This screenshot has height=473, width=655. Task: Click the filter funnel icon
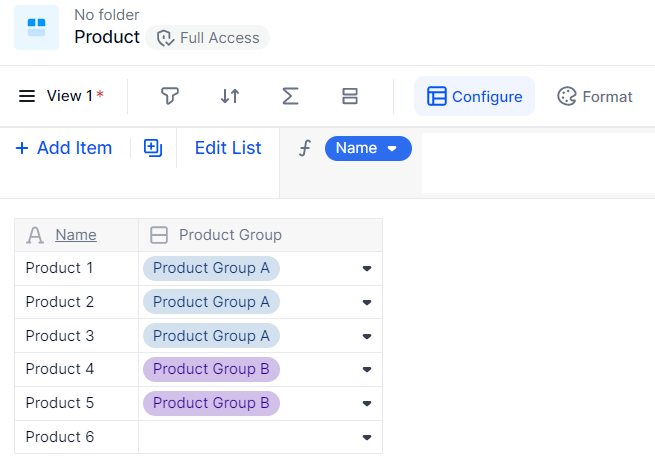pos(170,96)
